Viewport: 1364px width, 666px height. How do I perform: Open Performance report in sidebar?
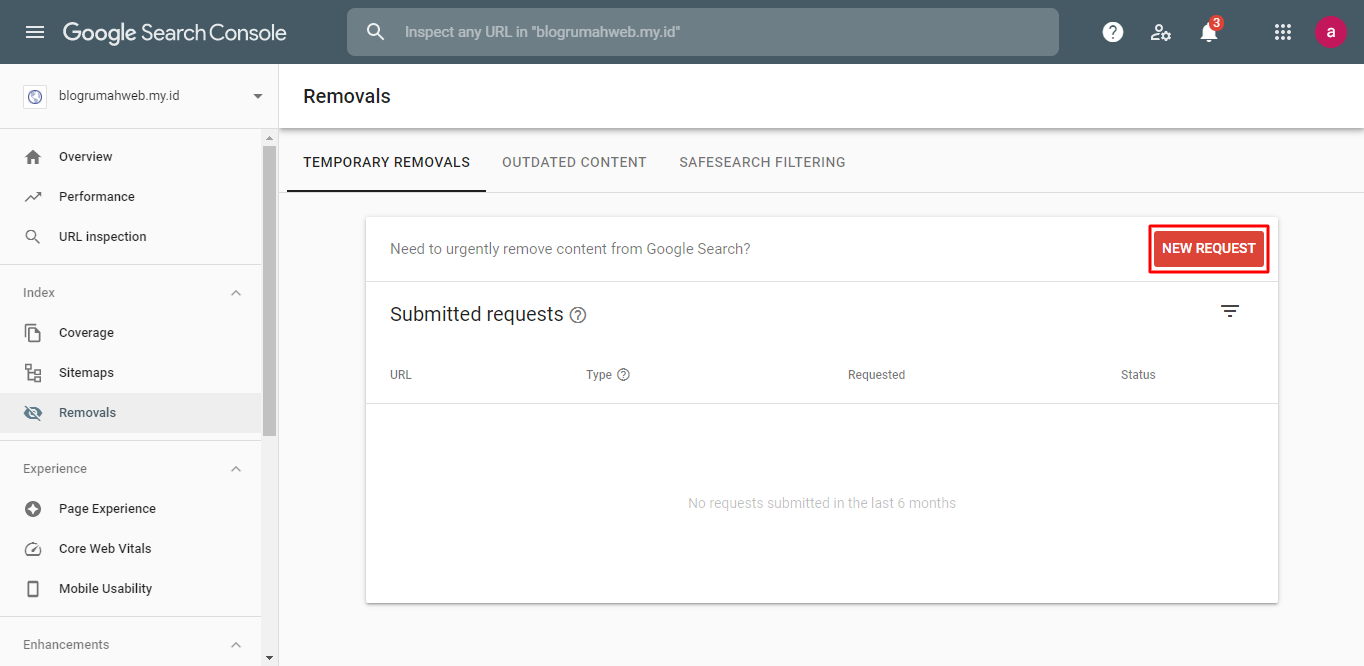pyautogui.click(x=131, y=197)
